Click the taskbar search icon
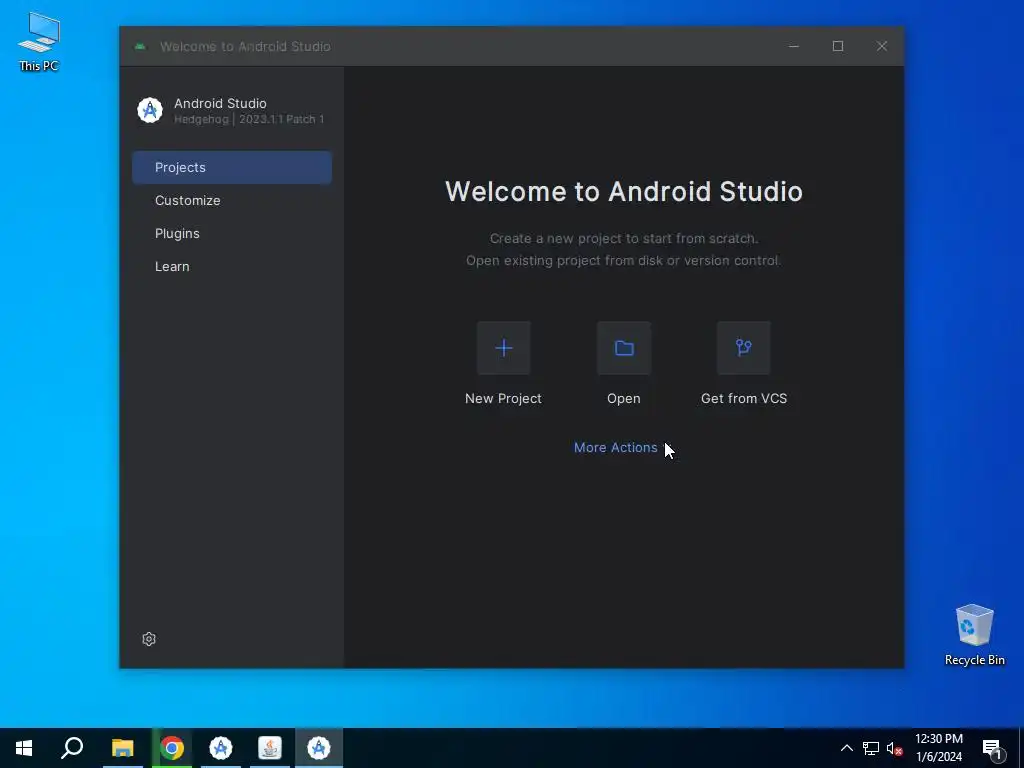The width and height of the screenshot is (1024, 768). [x=72, y=748]
